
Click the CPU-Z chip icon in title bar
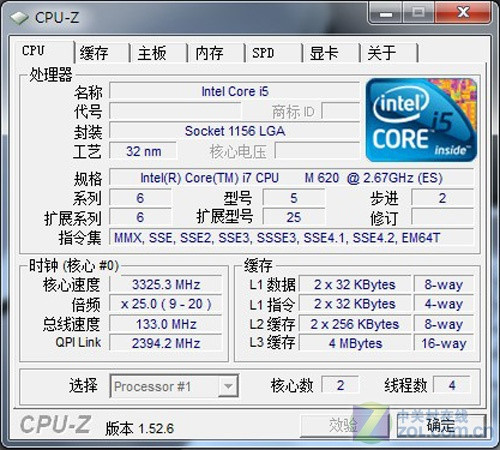pyautogui.click(x=19, y=17)
